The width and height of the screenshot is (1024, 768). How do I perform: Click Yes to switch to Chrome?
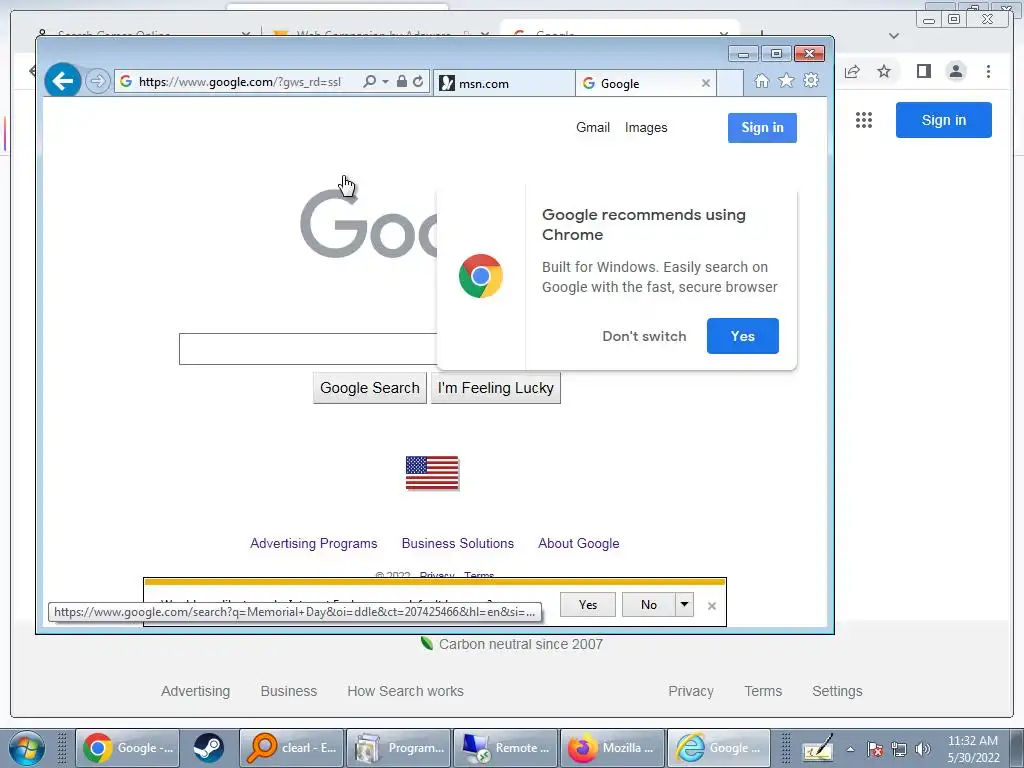(743, 336)
